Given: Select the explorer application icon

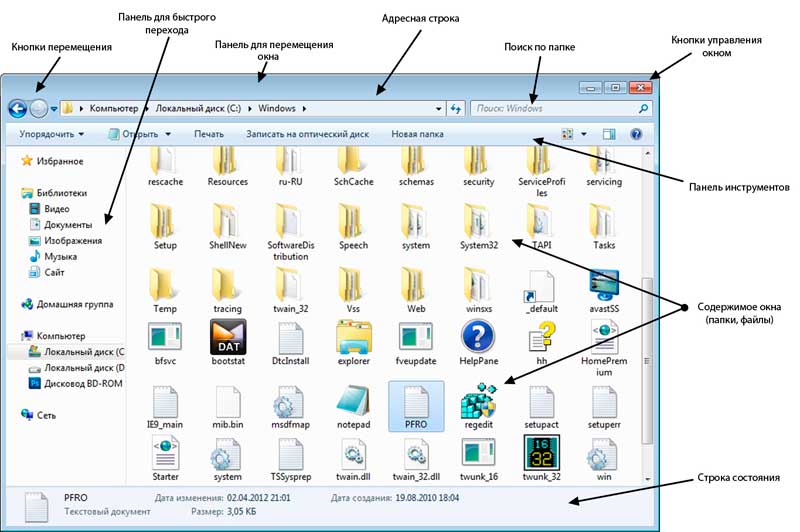Looking at the screenshot, I should (354, 337).
